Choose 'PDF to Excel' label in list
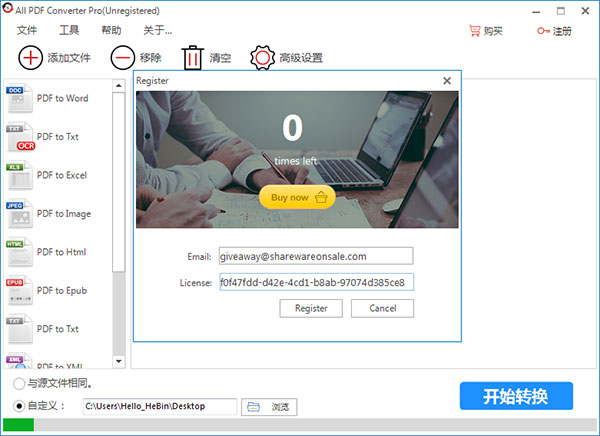 [x=62, y=175]
